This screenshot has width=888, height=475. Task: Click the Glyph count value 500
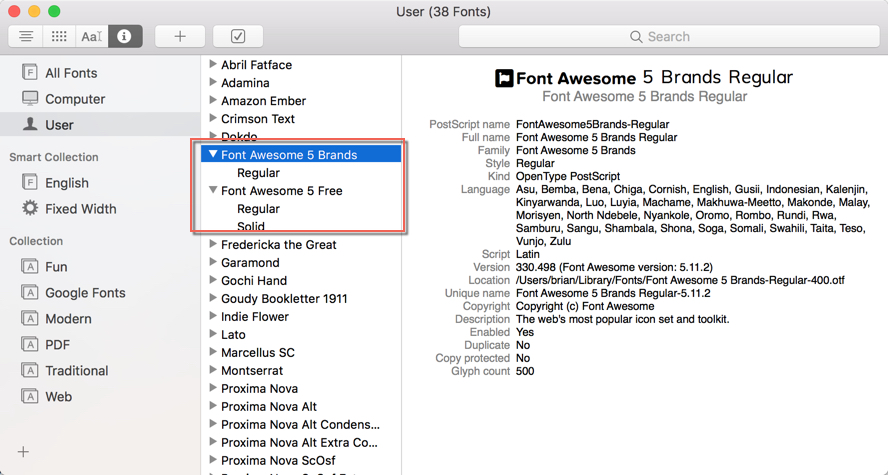point(525,371)
